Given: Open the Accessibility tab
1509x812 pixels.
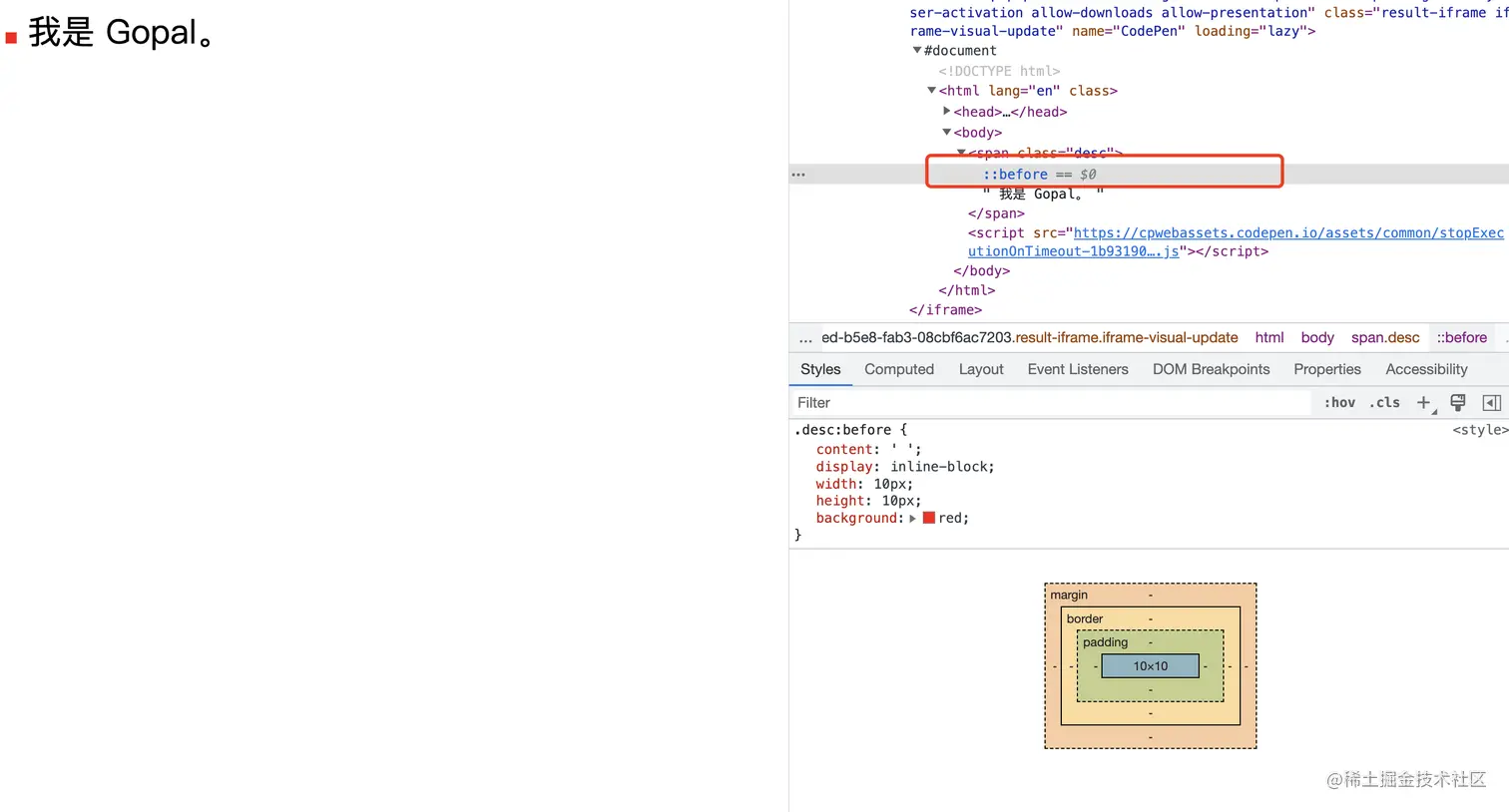Looking at the screenshot, I should [1426, 369].
